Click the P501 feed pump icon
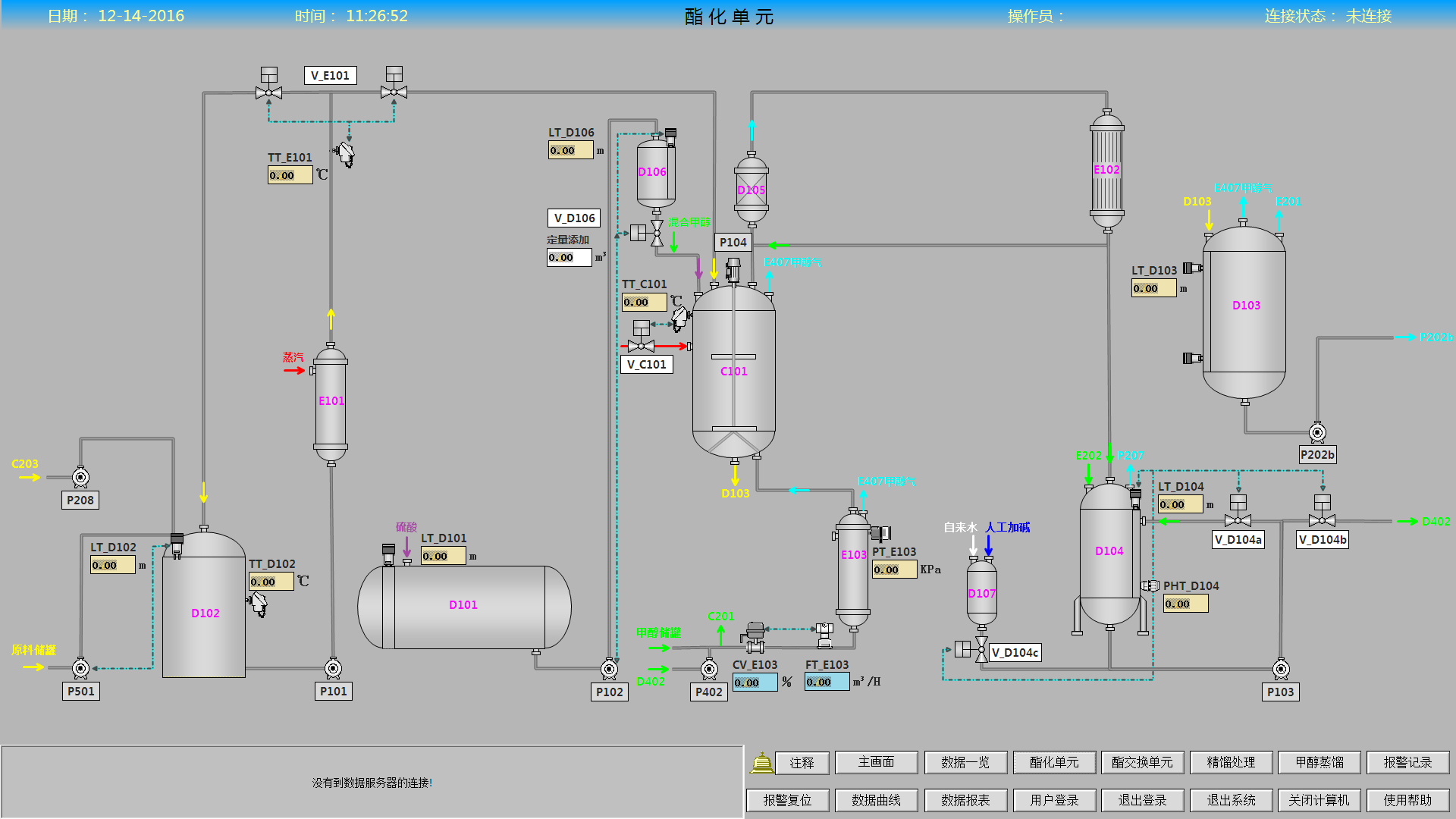Image resolution: width=1456 pixels, height=819 pixels. click(x=80, y=668)
